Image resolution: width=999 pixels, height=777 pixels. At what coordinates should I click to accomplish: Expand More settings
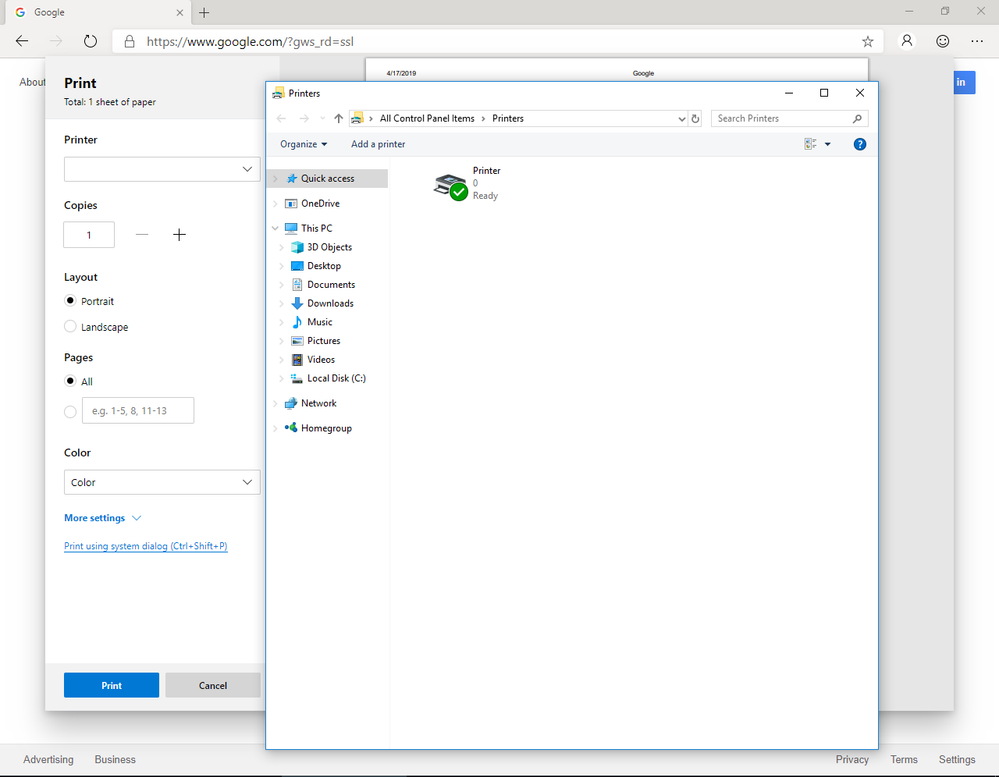(102, 518)
